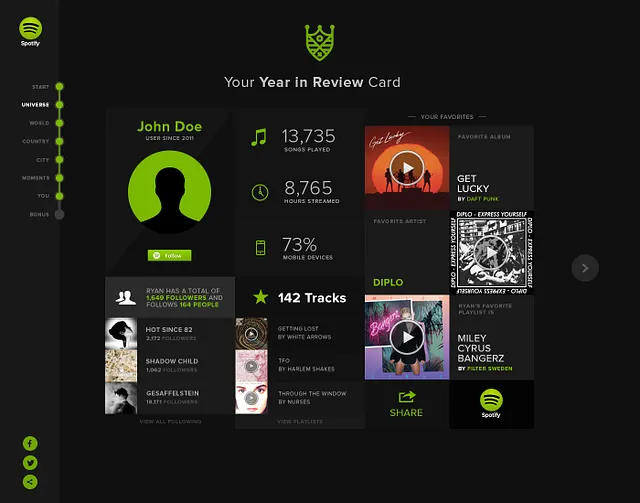
Task: Select the UNIVERSE step in timeline
Action: point(35,105)
